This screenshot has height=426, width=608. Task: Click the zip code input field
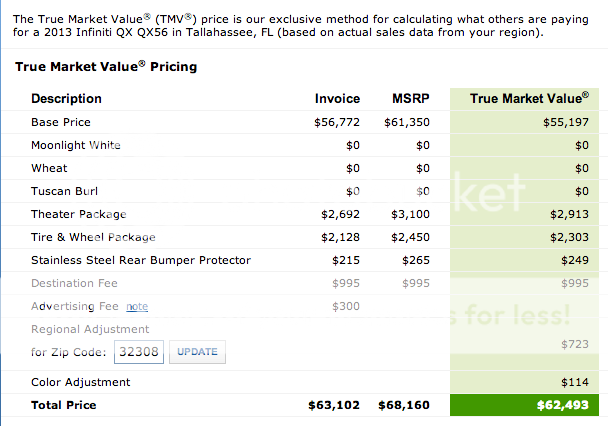tap(139, 352)
